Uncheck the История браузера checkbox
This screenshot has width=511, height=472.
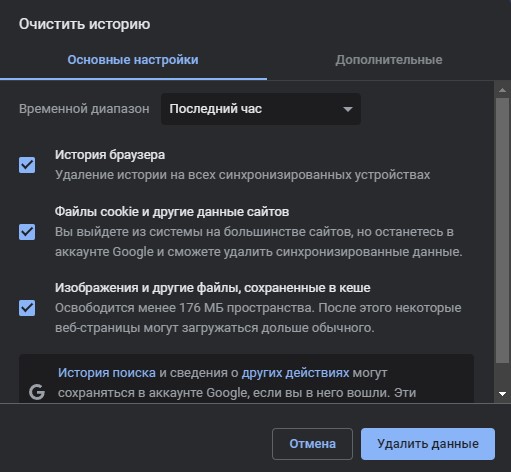pos(27,165)
